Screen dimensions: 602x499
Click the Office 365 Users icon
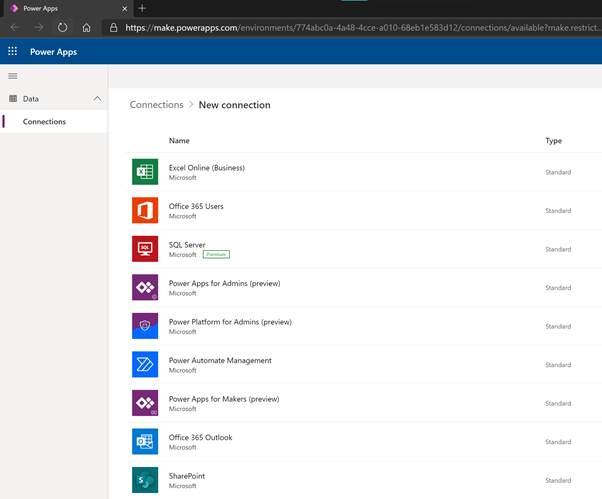coord(145,211)
